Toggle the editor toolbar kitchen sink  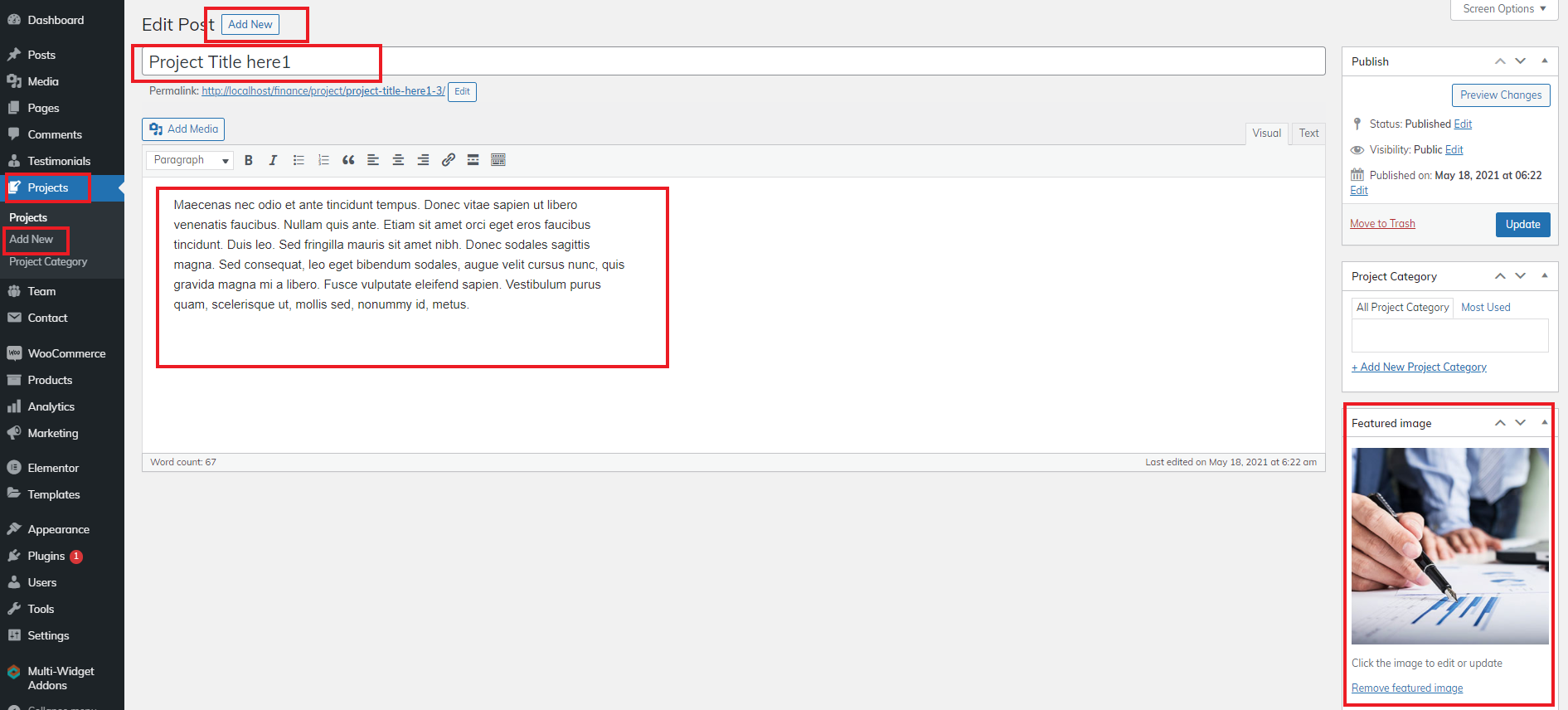498,160
